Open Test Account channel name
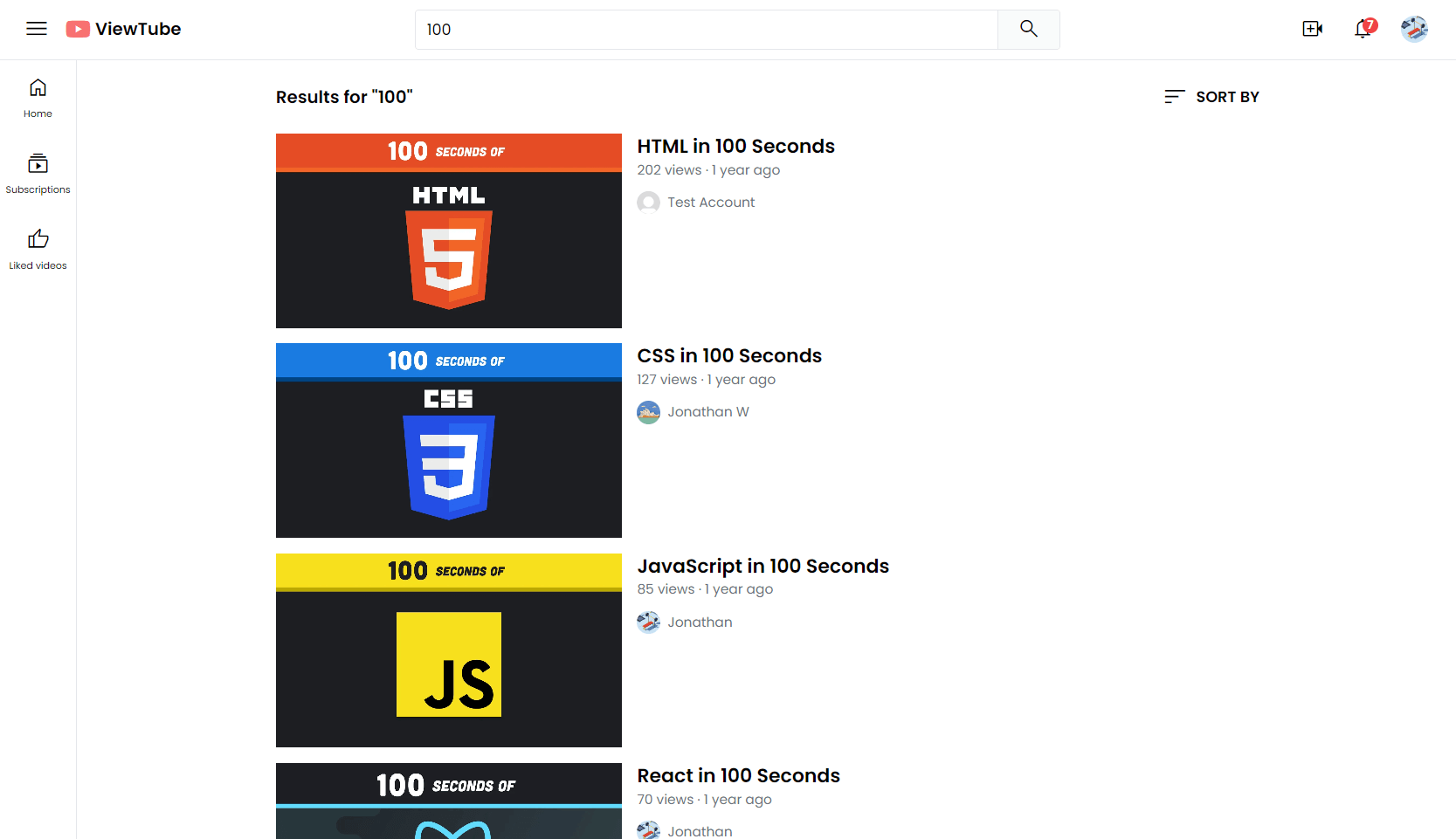1456x839 pixels. tap(711, 203)
